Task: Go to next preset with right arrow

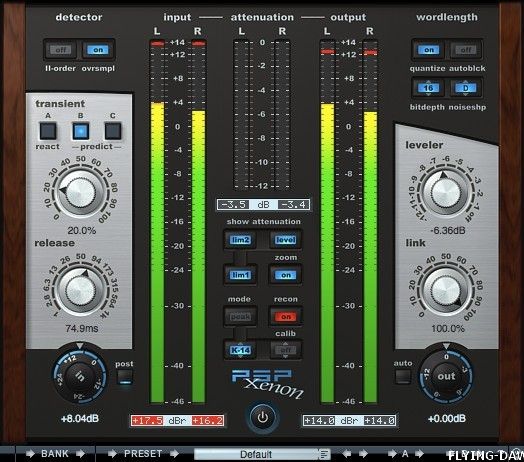Action: [x=363, y=454]
